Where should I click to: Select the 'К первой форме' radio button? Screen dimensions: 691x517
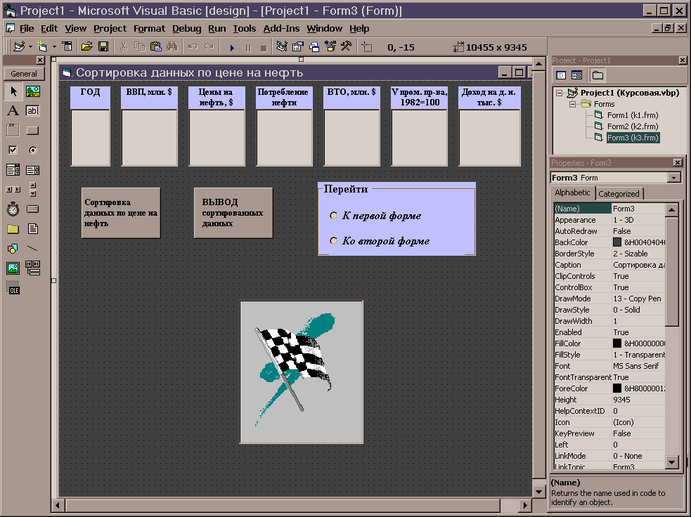pos(334,216)
